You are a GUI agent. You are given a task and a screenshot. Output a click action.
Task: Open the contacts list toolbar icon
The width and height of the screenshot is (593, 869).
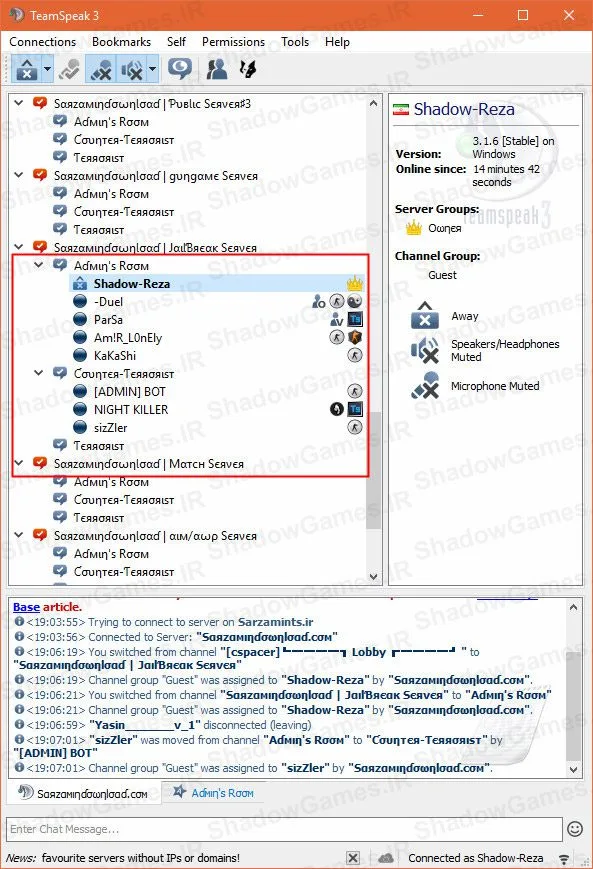(x=216, y=69)
